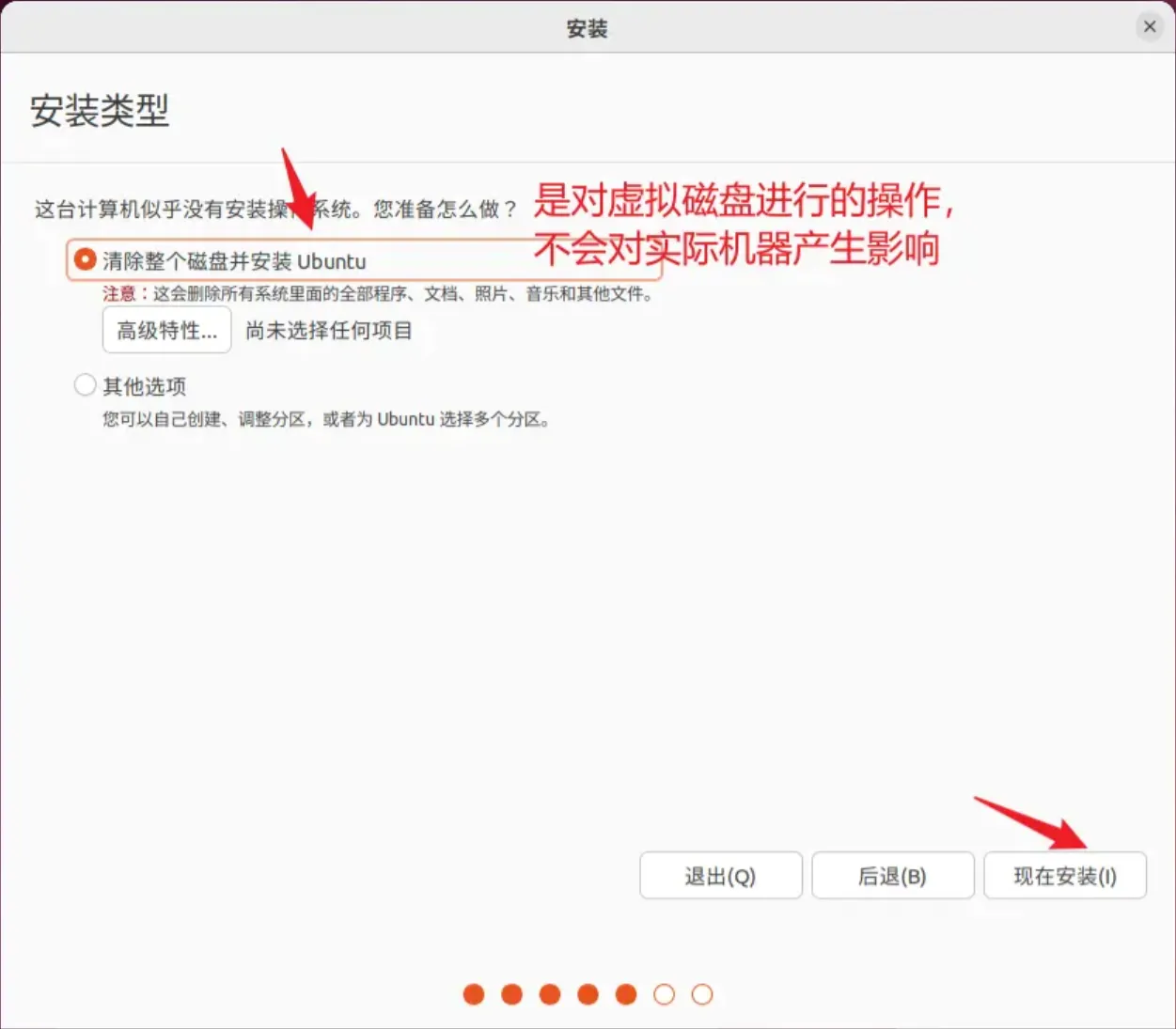Click the red 注意 warning text
1176x1029 pixels.
point(119,294)
